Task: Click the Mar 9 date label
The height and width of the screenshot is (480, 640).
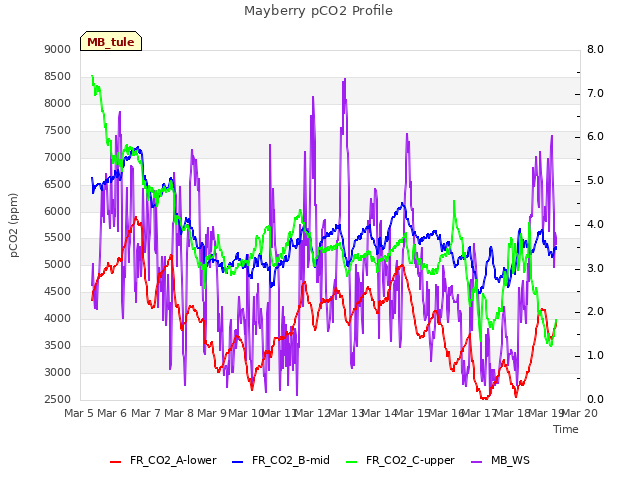Action: click(212, 413)
